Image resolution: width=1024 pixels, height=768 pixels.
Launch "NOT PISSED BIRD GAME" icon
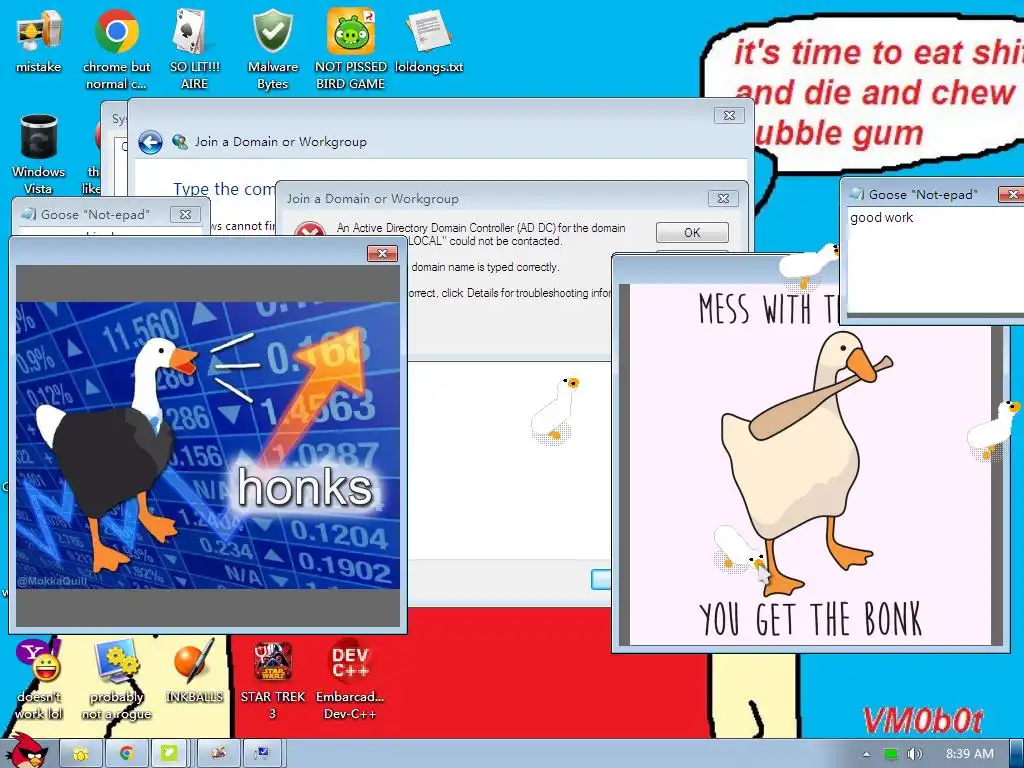pyautogui.click(x=351, y=50)
